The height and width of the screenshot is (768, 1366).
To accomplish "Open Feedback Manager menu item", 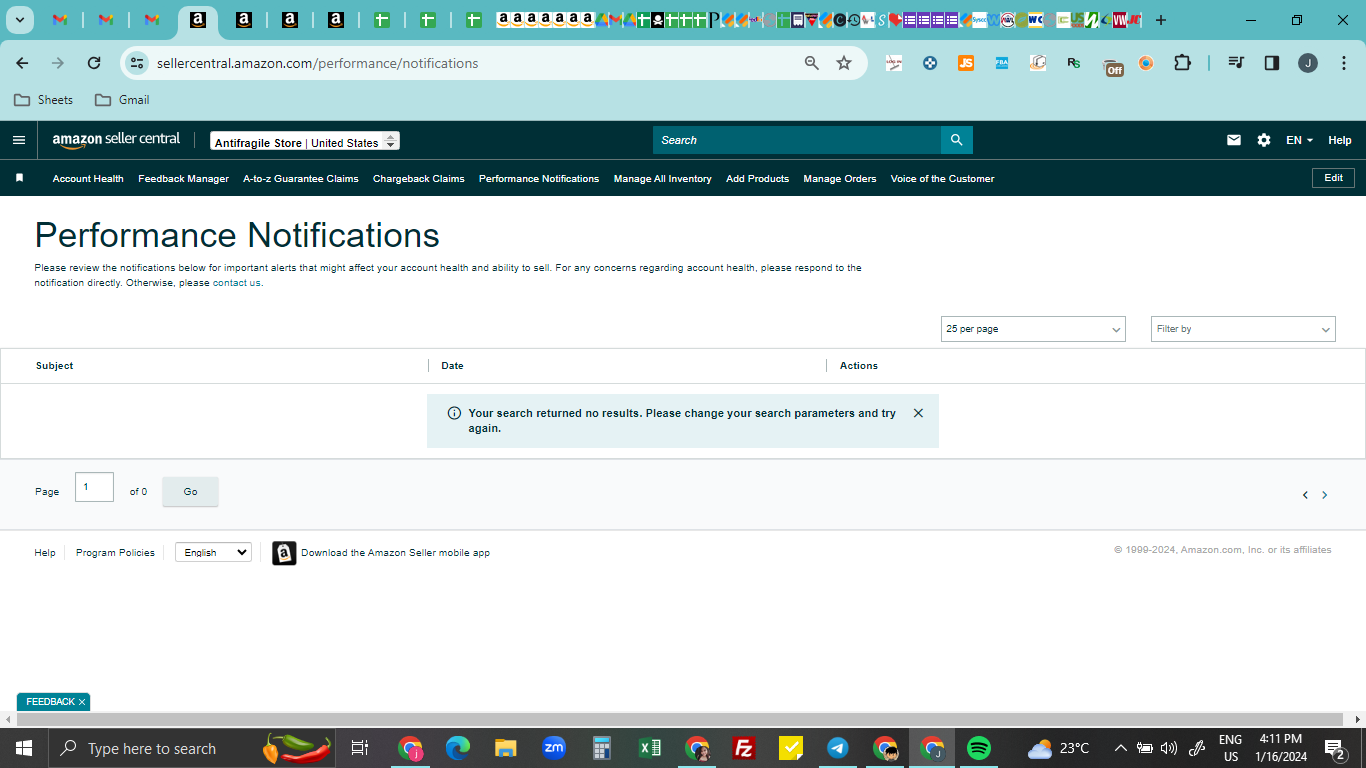I will pos(184,179).
